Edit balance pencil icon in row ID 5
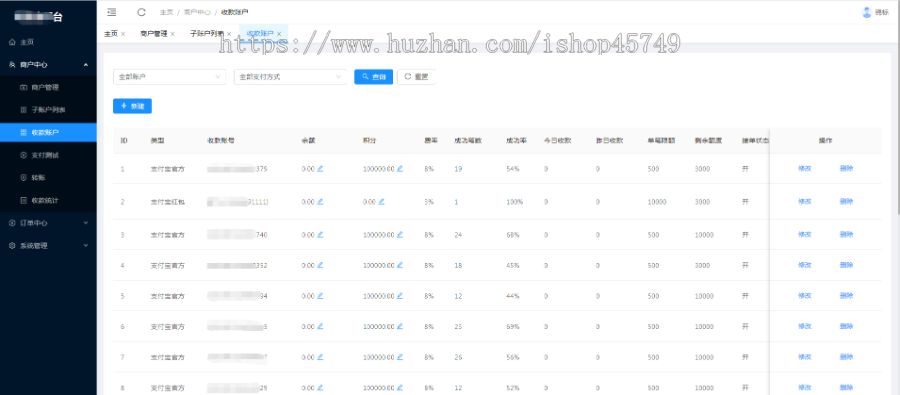The height and width of the screenshot is (395, 900). pyautogui.click(x=320, y=296)
